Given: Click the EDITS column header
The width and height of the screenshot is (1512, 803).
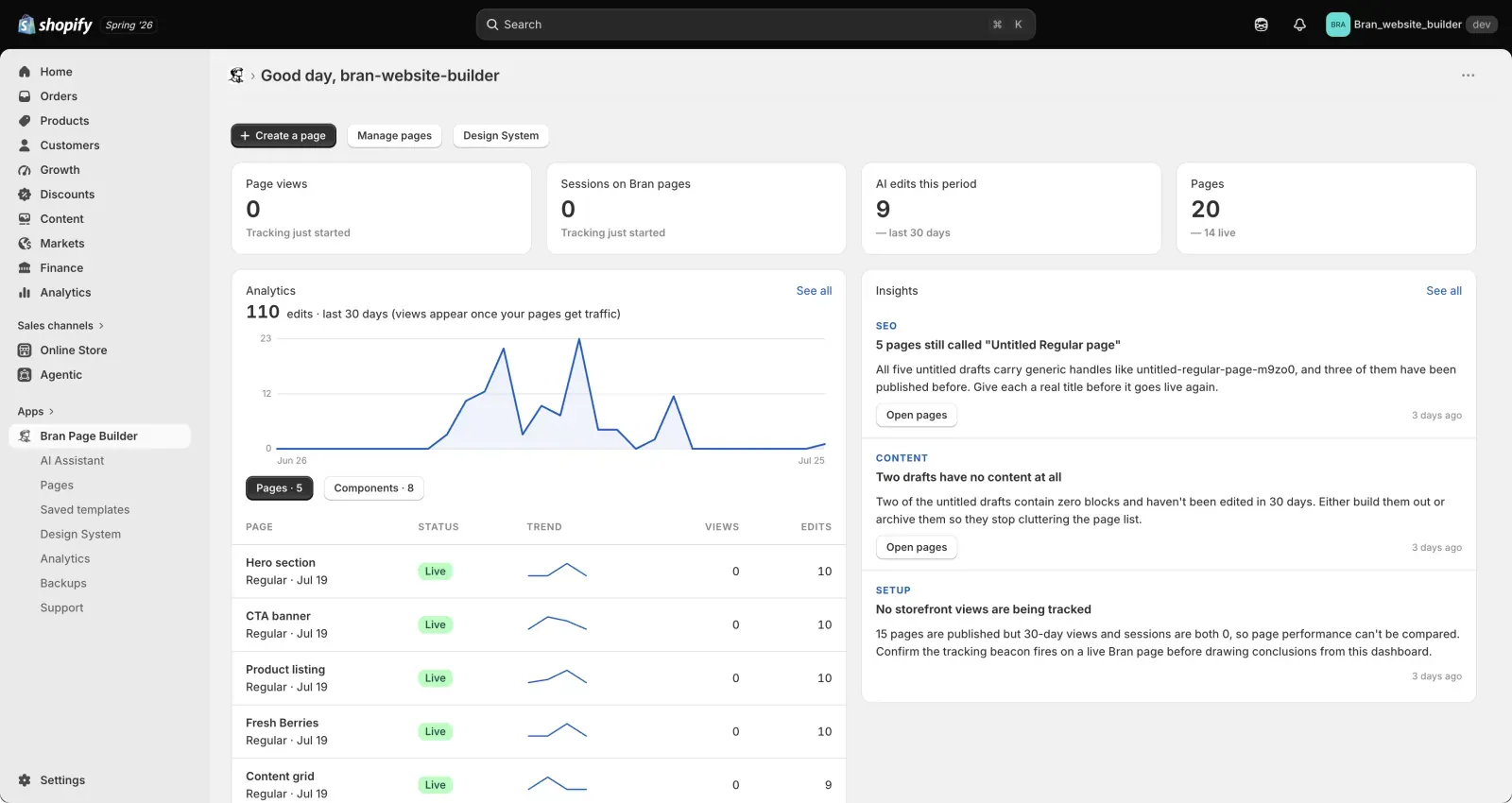Looking at the screenshot, I should pos(816,527).
